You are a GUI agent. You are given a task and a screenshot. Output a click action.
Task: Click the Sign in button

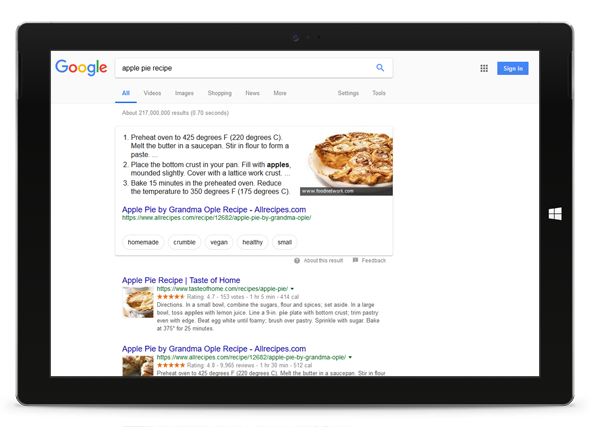(512, 68)
